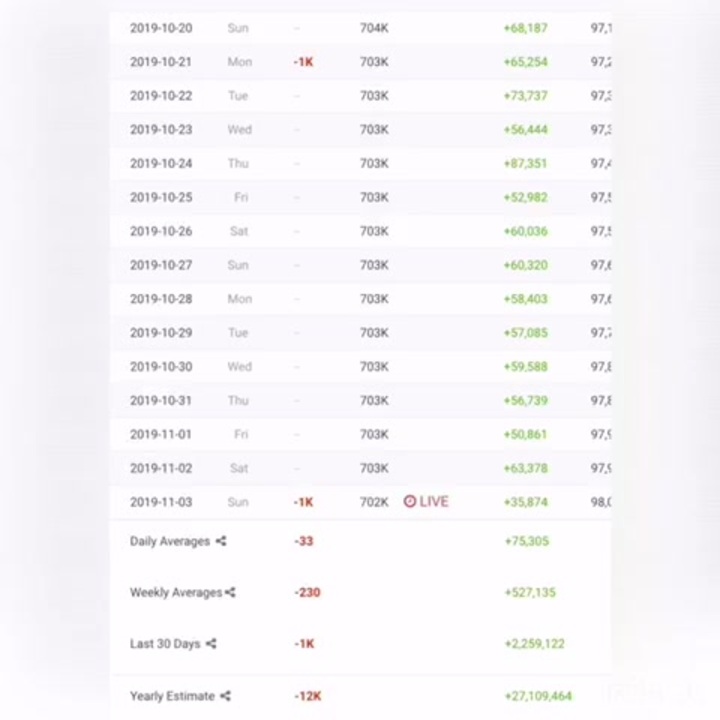Click the Daily Averages label

click(x=170, y=541)
